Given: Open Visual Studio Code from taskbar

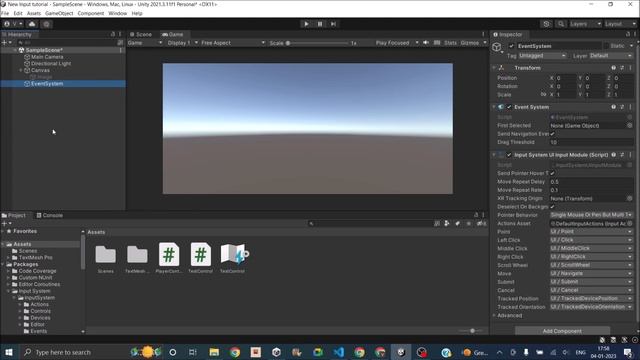Looking at the screenshot, I should (339, 352).
